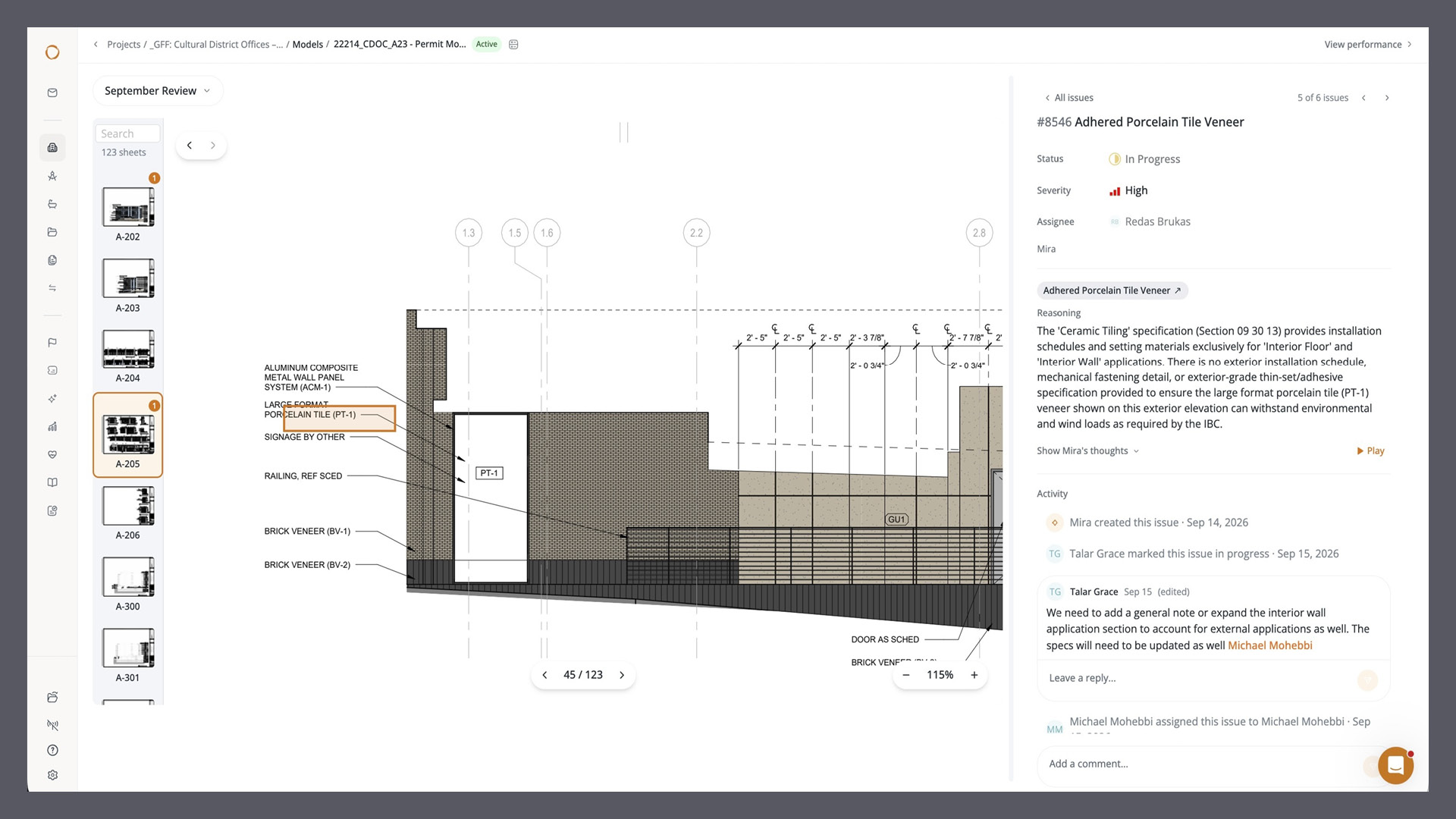The height and width of the screenshot is (819, 1456).
Task: Open the Adhered Porcelain Tile Veneer tag link
Action: [1112, 290]
